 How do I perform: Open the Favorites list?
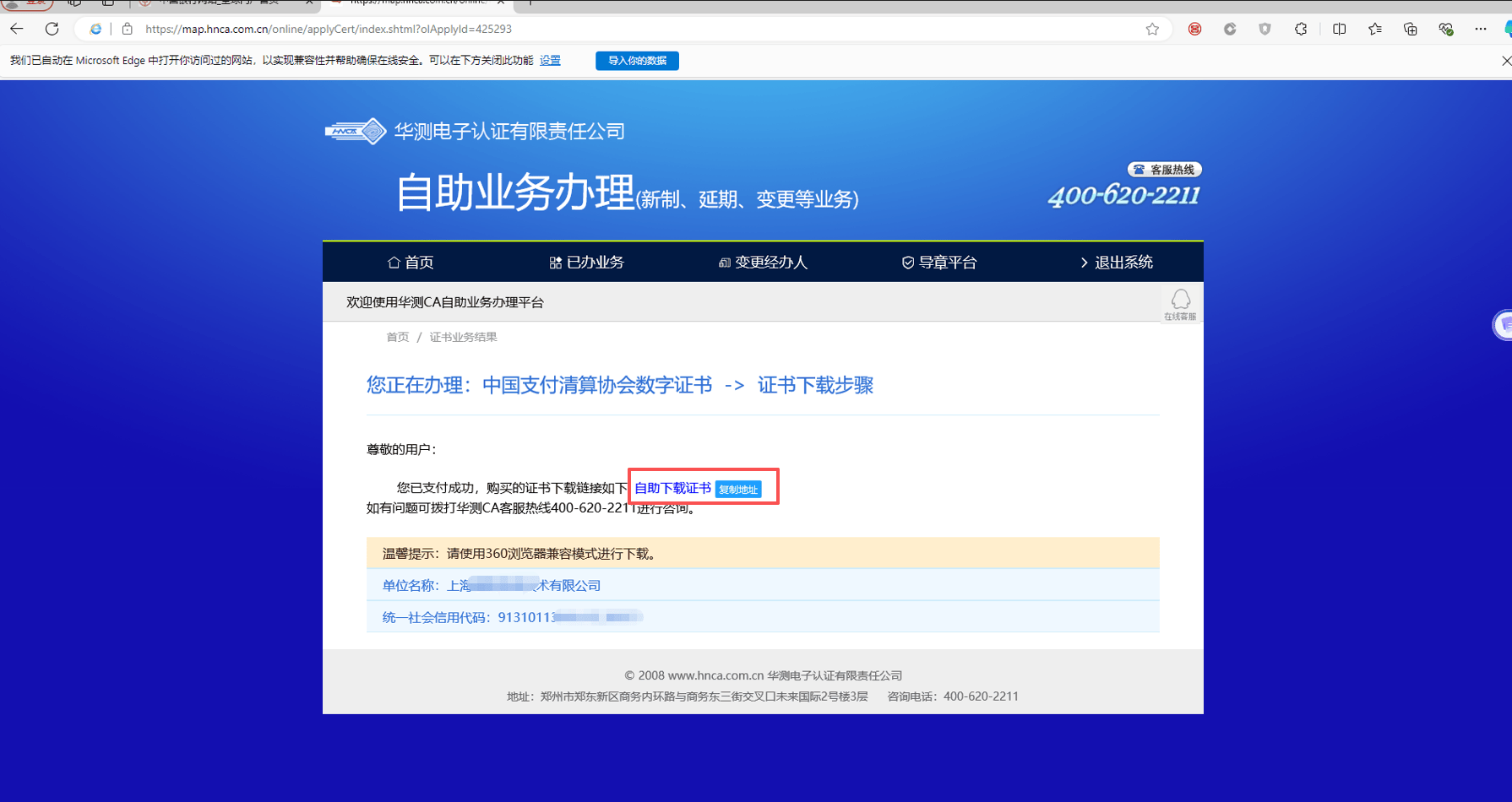click(x=1375, y=29)
